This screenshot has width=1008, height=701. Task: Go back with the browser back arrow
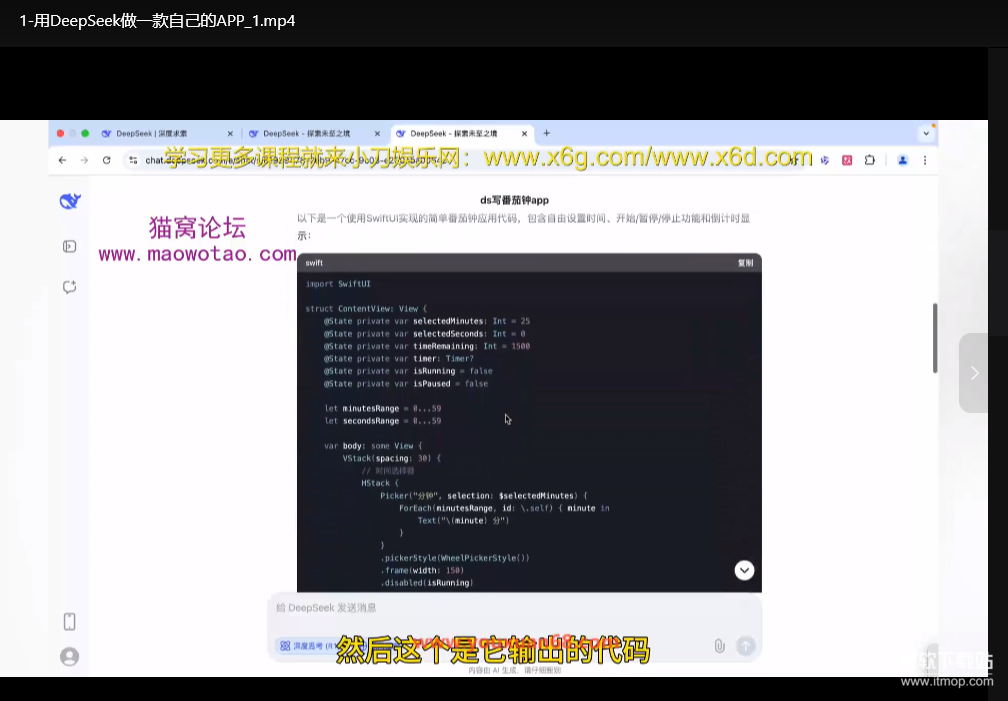(x=62, y=160)
